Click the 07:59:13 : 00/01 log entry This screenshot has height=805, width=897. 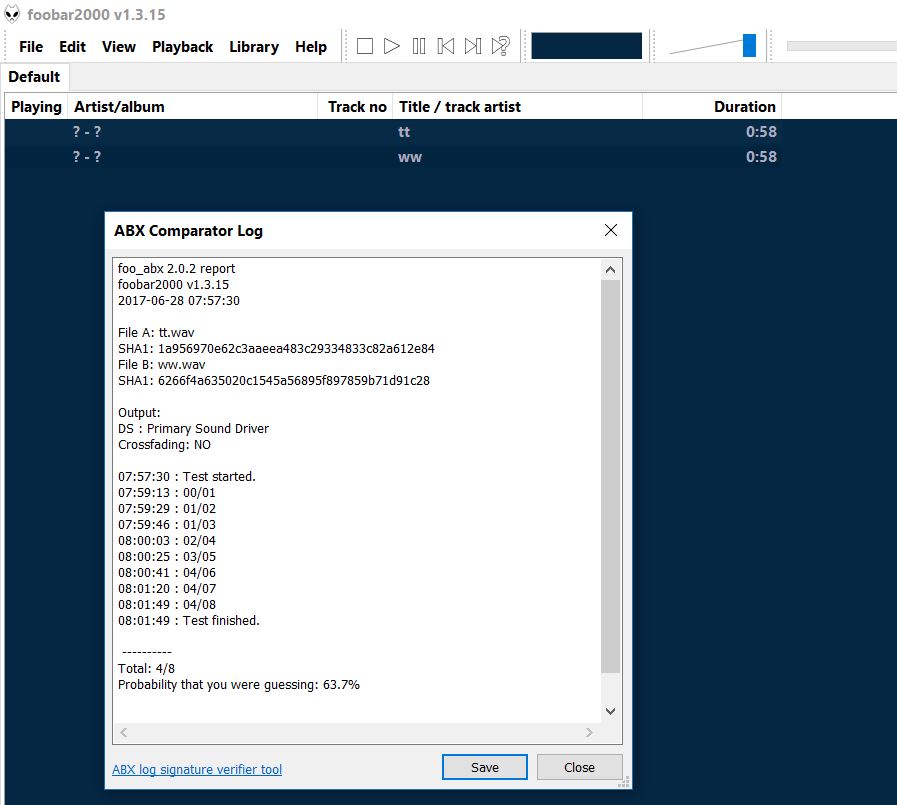167,492
